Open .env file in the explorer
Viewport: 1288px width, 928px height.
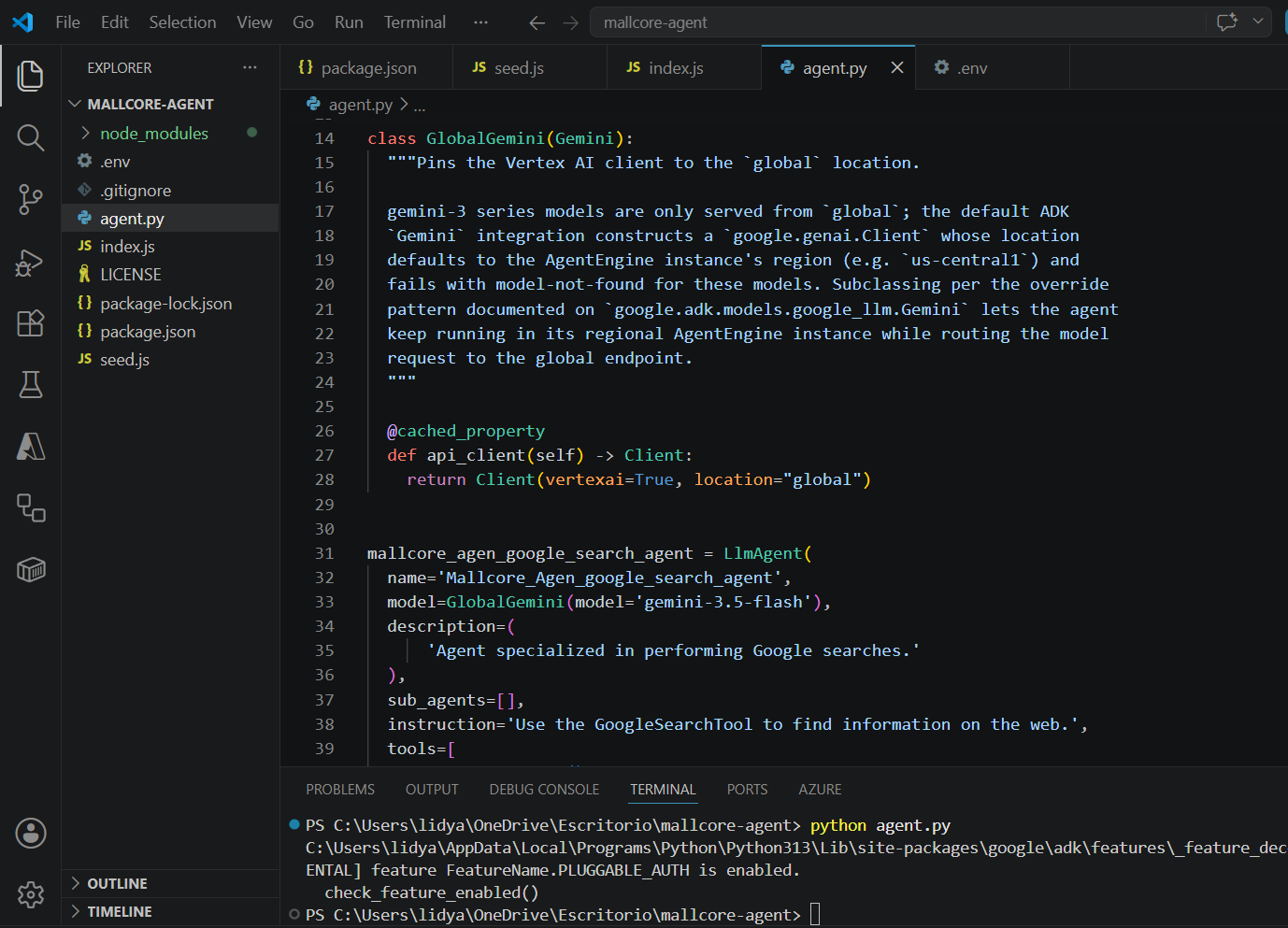click(x=170, y=162)
